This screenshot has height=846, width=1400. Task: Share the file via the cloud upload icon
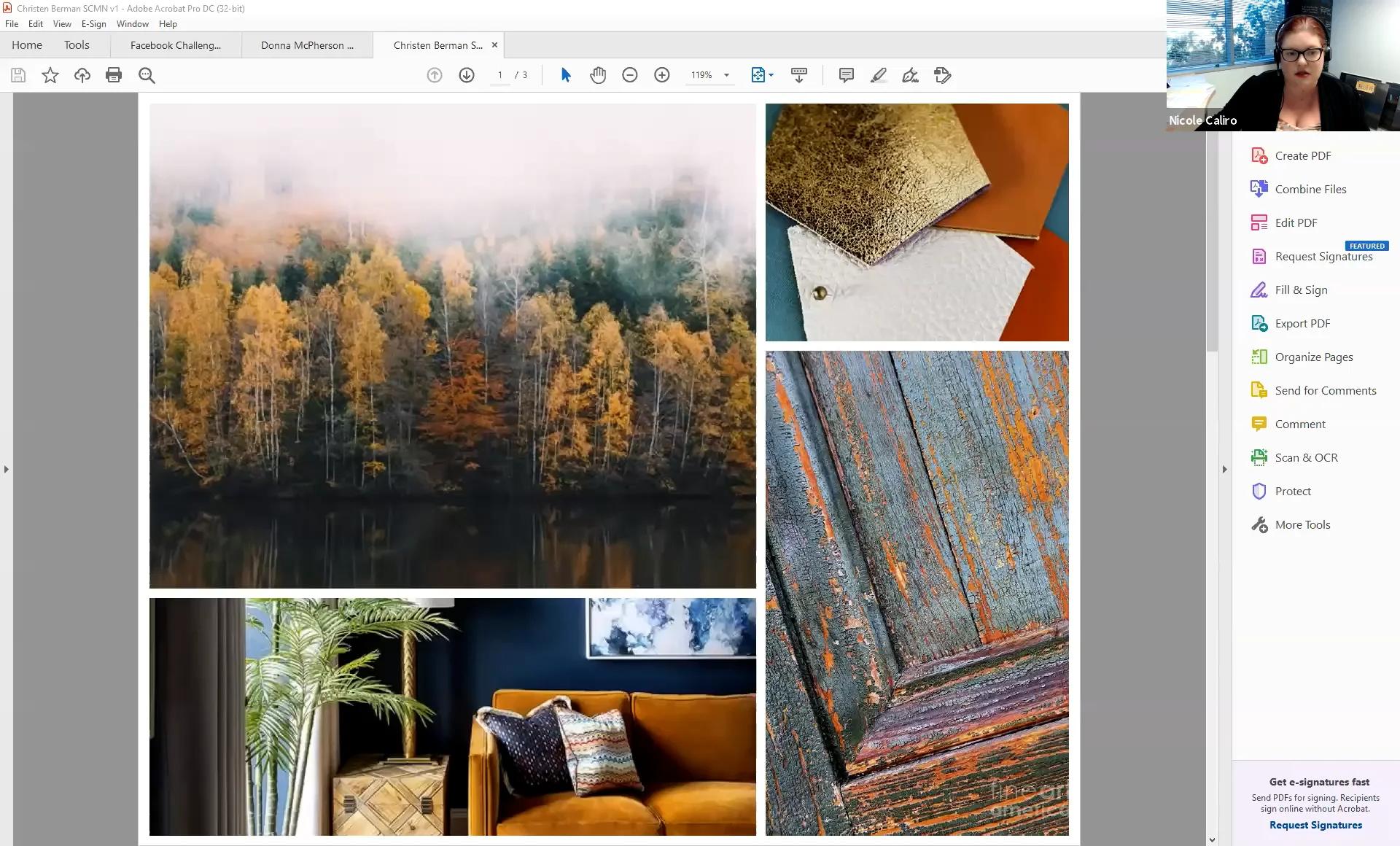click(82, 75)
